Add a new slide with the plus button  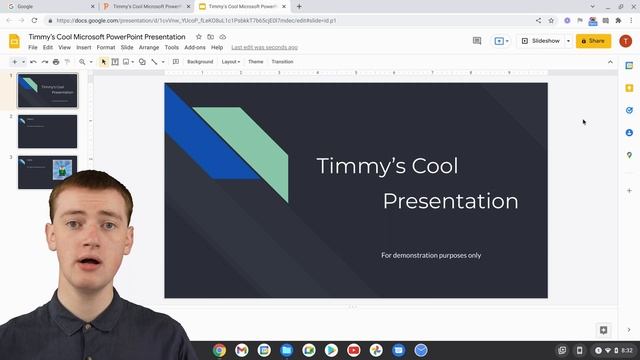[x=15, y=62]
